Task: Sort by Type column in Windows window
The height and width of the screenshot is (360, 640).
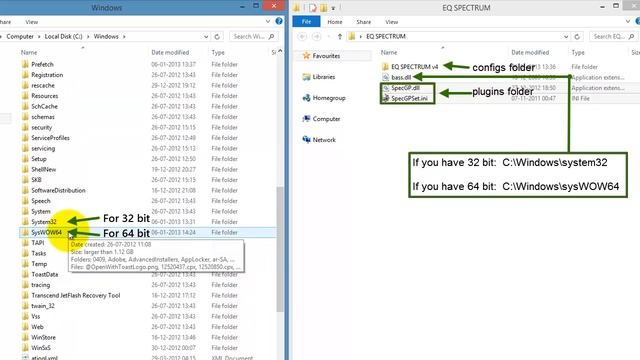Action: coord(218,52)
